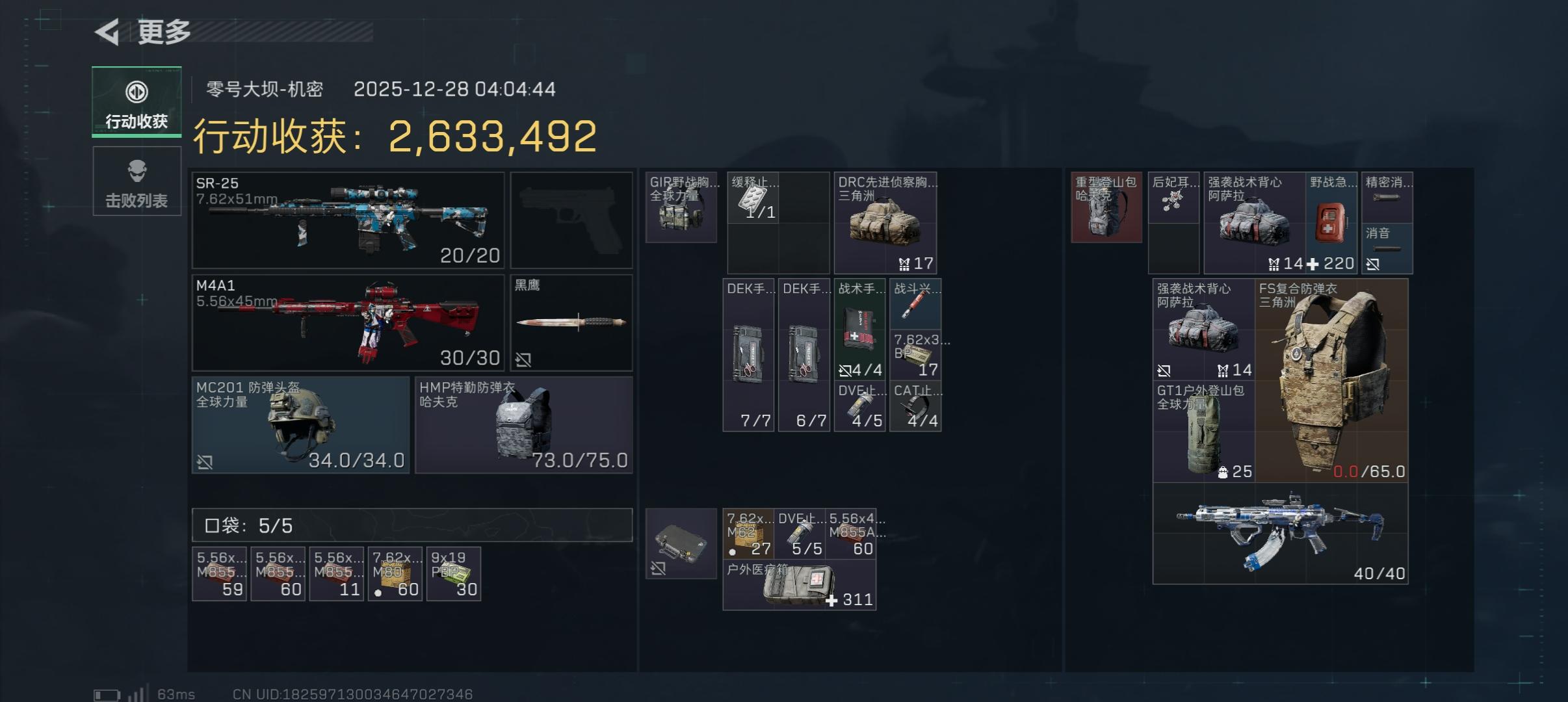Select the 户外医疗箱 medical kit
Image resolution: width=1568 pixels, height=702 pixels.
coord(800,585)
